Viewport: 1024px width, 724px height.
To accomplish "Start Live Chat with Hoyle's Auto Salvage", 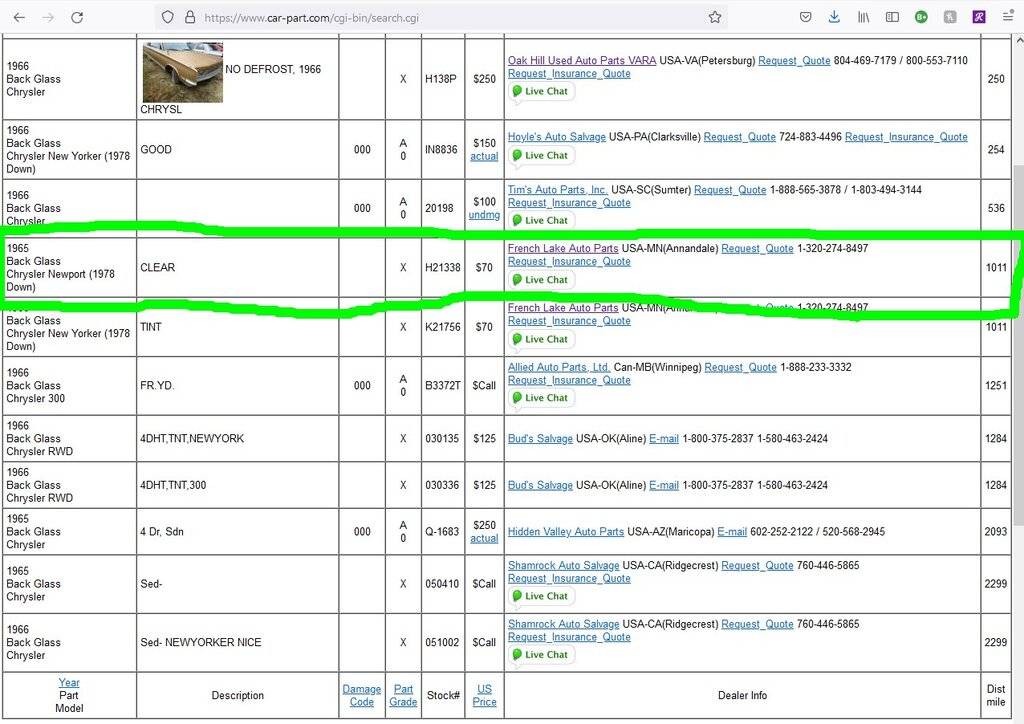I will pyautogui.click(x=540, y=155).
